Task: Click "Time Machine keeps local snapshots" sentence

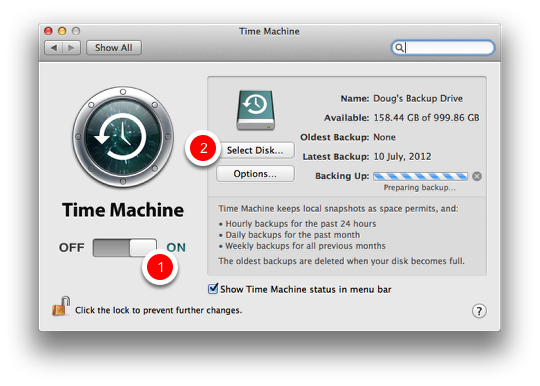Action: coord(338,209)
